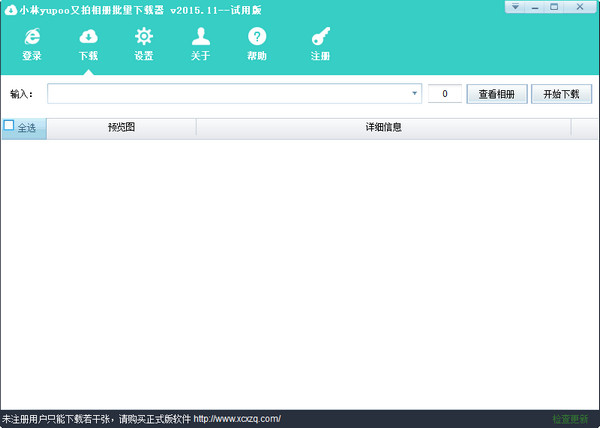Click the app cloud logo in title bar
The height and width of the screenshot is (428, 600).
click(x=10, y=9)
